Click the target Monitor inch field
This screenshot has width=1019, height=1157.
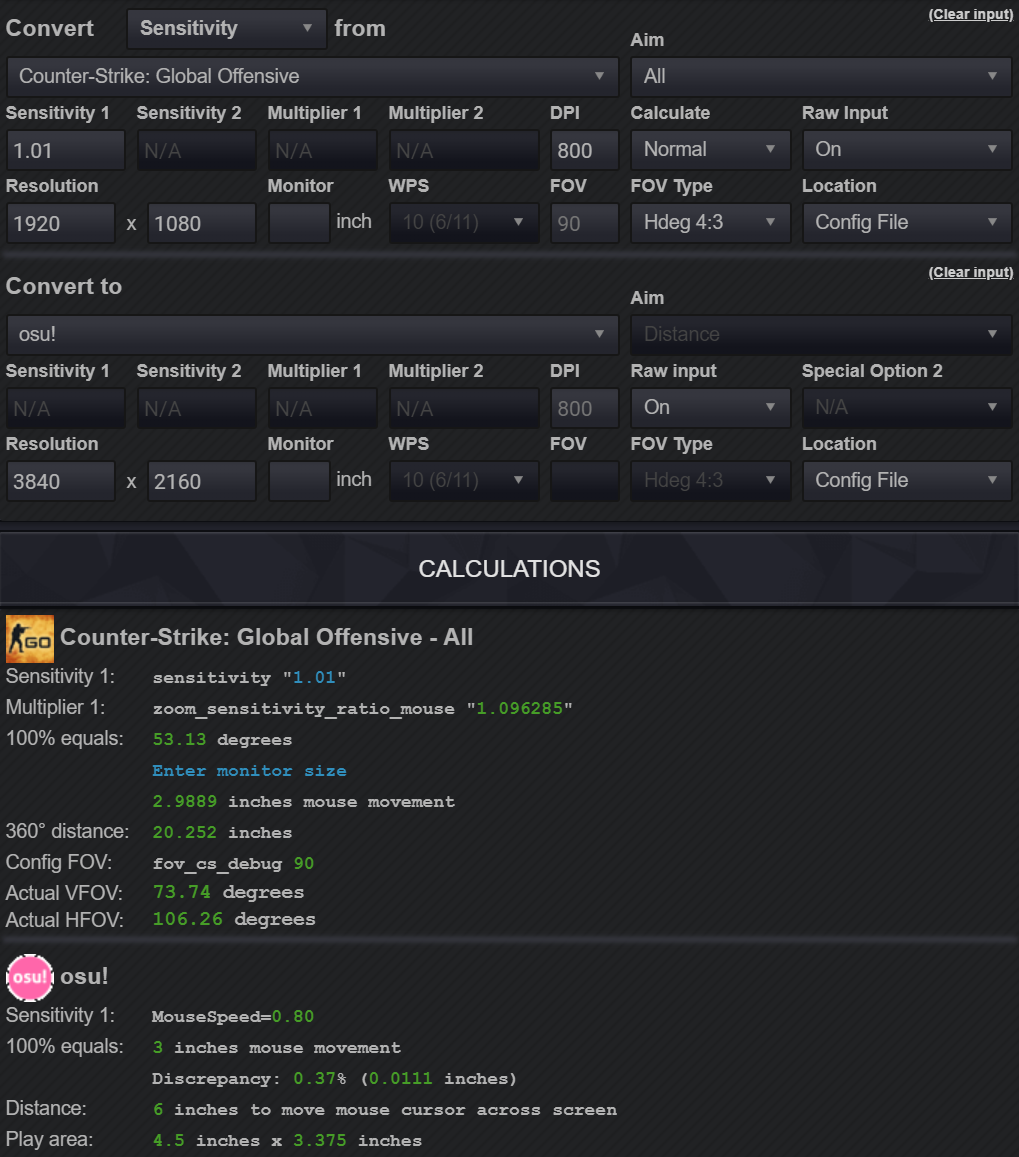(x=299, y=482)
